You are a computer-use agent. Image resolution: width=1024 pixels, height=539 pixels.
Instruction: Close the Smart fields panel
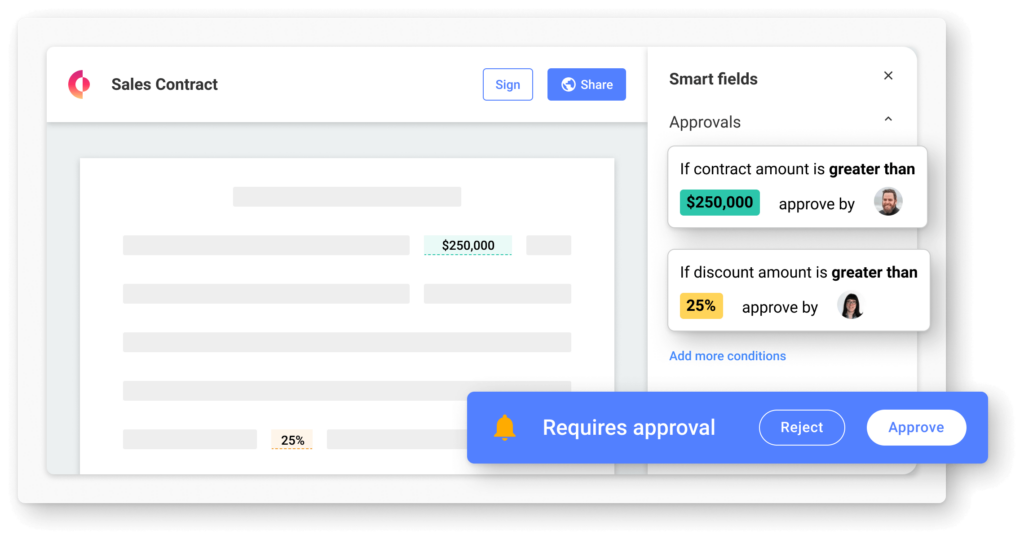click(x=888, y=76)
